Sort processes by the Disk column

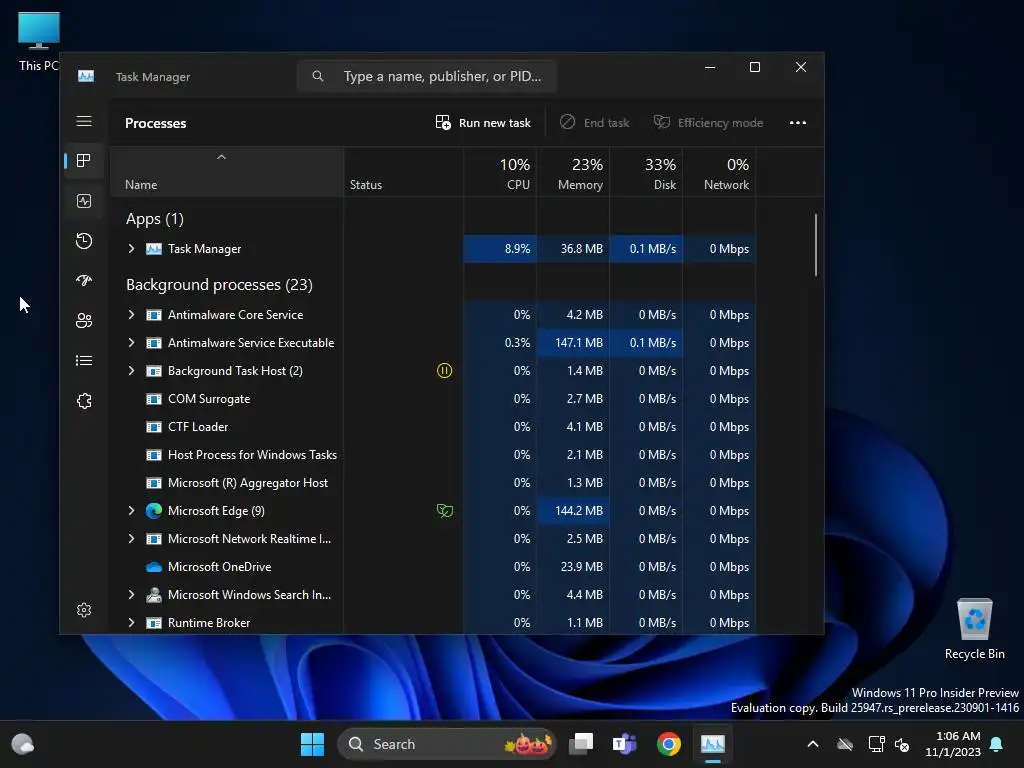[646, 172]
